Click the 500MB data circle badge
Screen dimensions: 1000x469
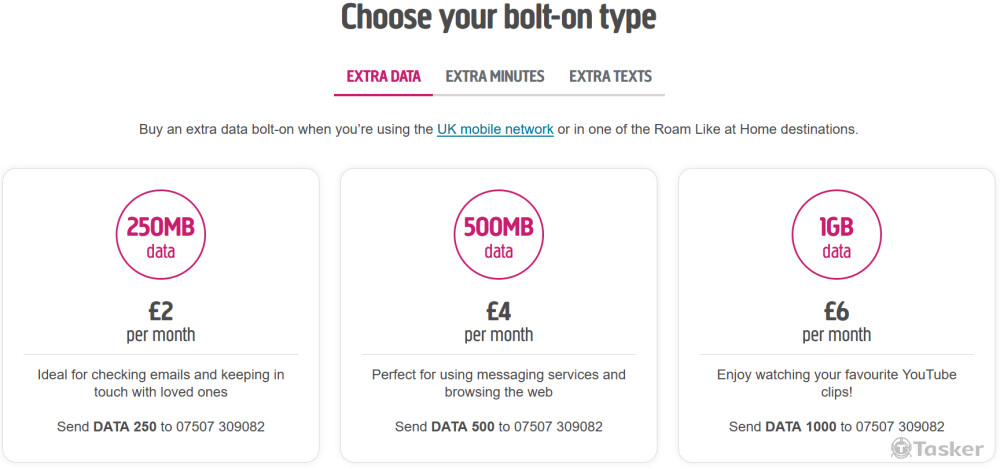coord(499,237)
